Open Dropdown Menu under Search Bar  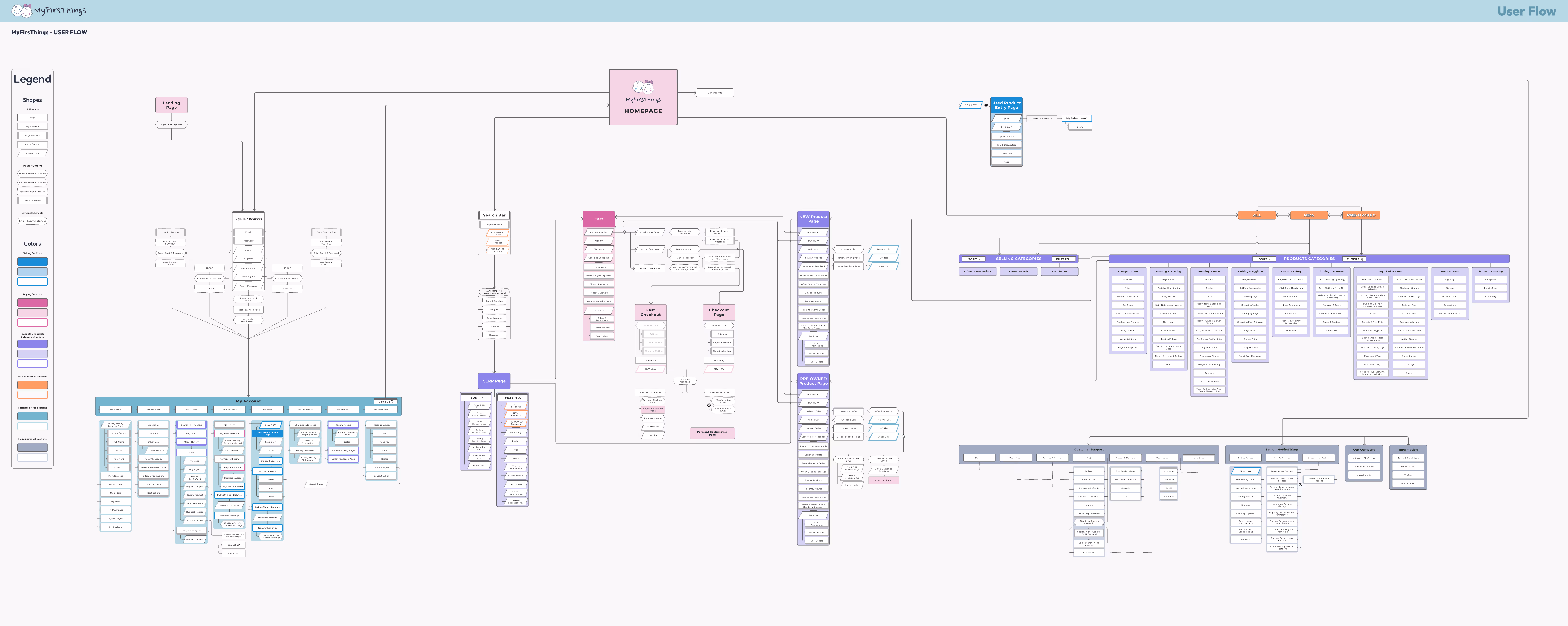pos(494,224)
